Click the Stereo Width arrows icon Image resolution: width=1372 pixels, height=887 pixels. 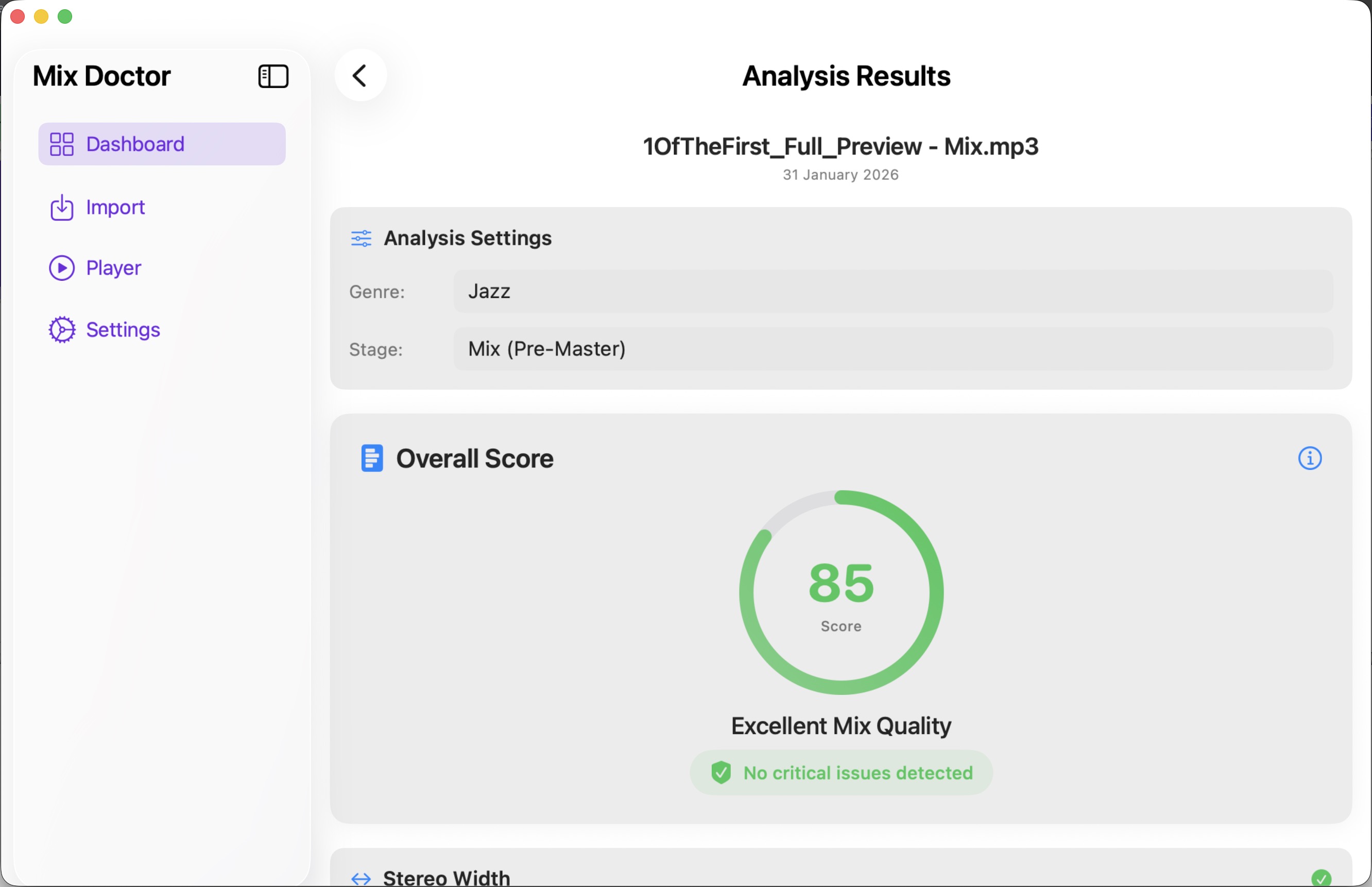pyautogui.click(x=362, y=878)
